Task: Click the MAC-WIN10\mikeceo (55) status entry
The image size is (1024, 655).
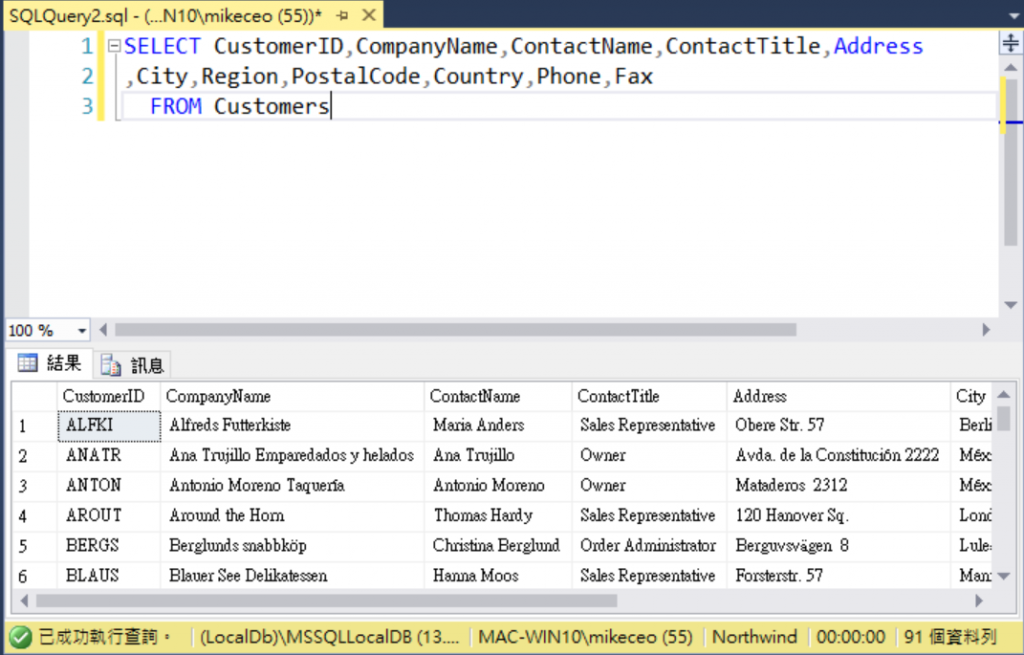Action: [586, 637]
